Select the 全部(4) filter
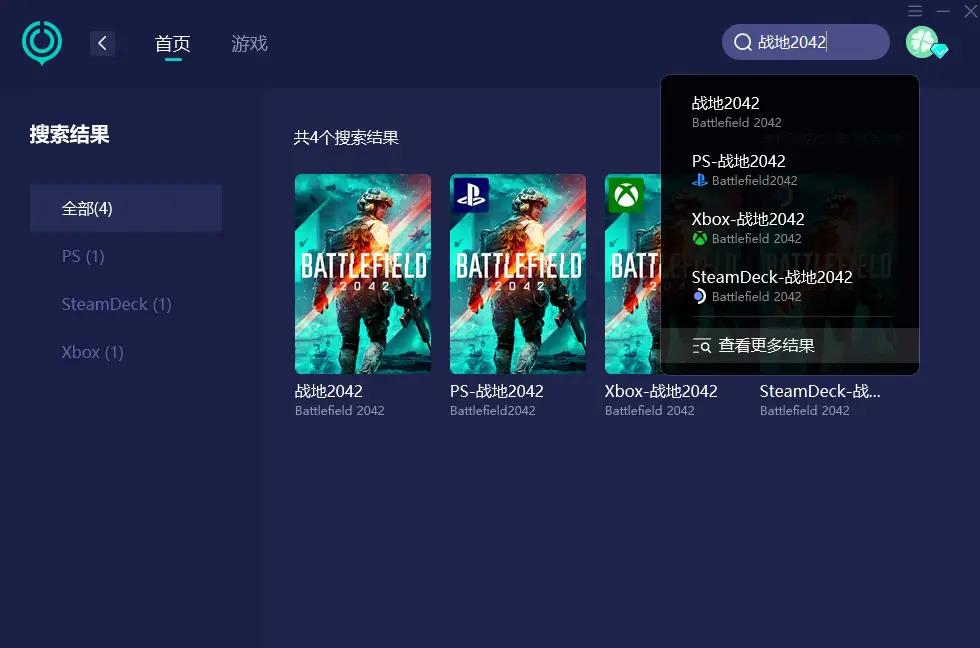This screenshot has height=648, width=980. [126, 208]
